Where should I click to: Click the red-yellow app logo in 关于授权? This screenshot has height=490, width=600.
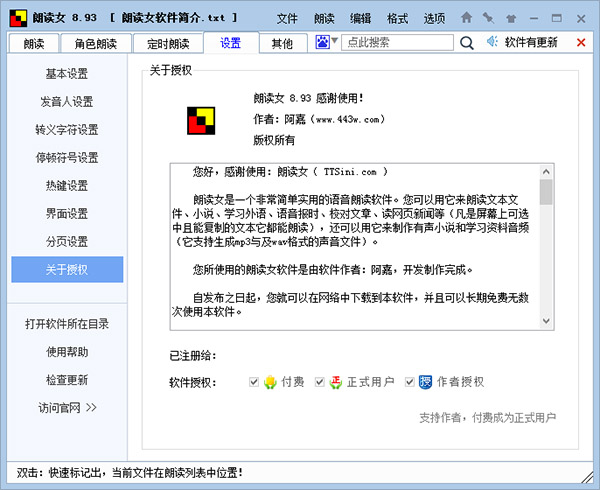[201, 120]
